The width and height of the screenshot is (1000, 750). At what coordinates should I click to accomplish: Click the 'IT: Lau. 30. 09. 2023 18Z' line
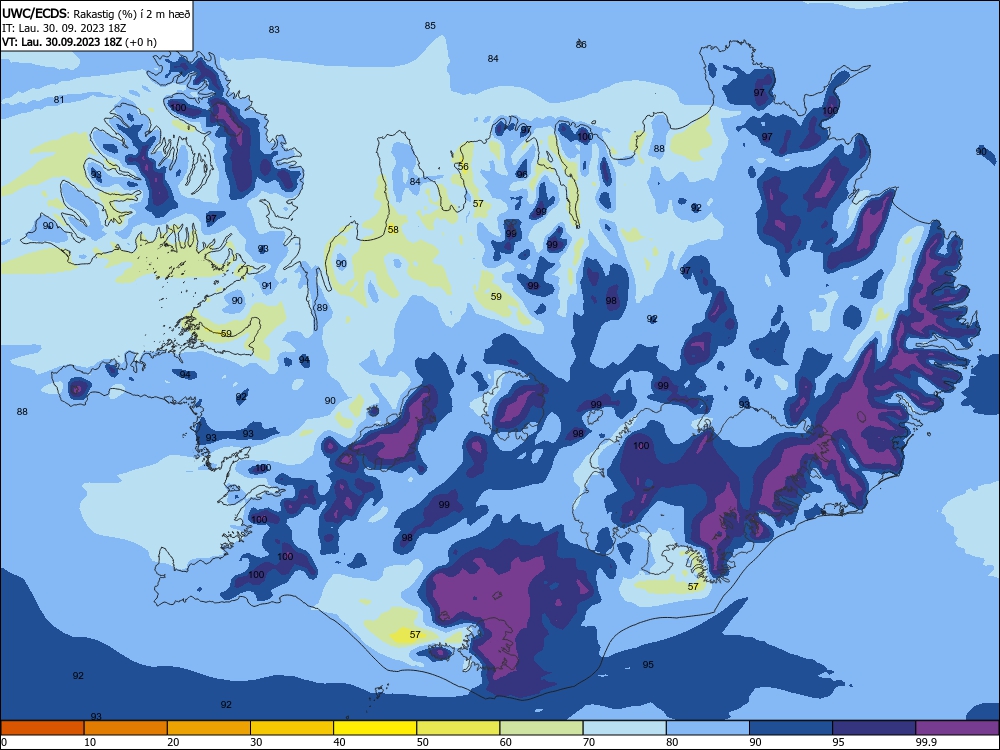[62, 28]
